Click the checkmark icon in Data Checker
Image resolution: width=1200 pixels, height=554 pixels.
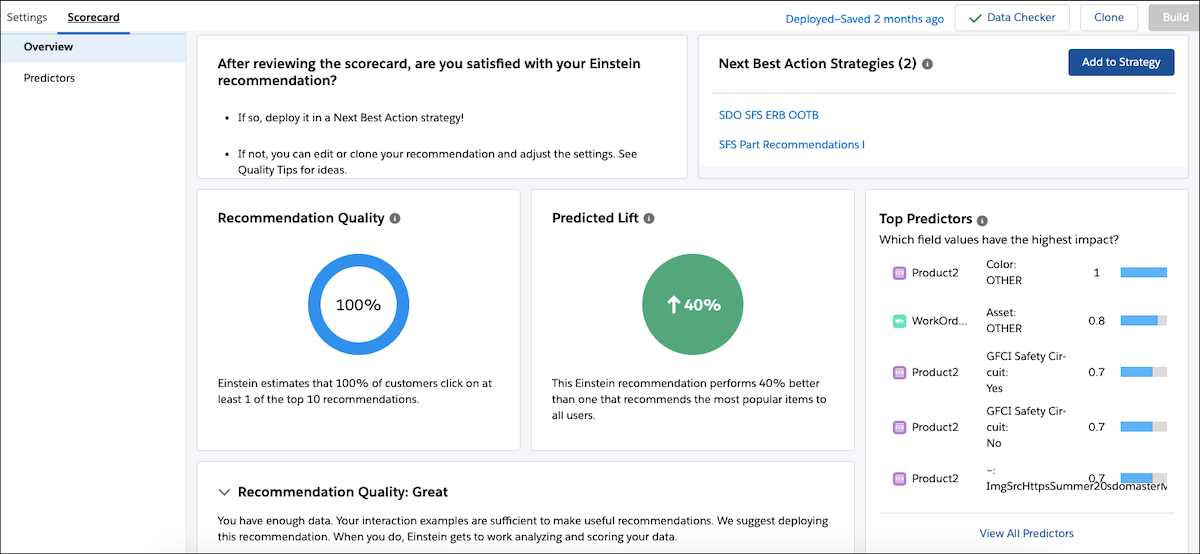pos(975,18)
